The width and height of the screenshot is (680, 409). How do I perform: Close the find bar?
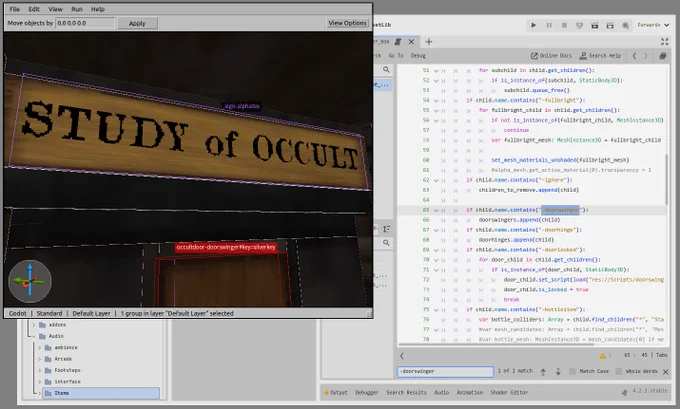(666, 372)
